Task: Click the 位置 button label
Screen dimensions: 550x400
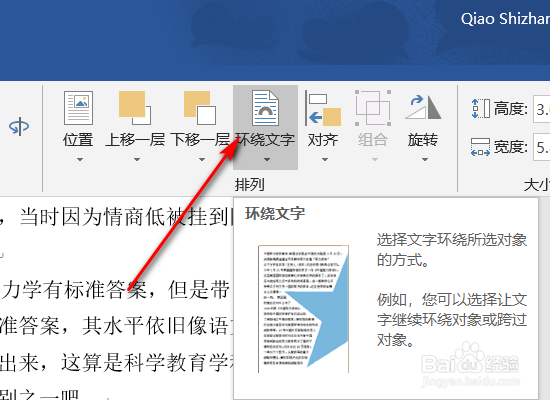Action: point(78,140)
